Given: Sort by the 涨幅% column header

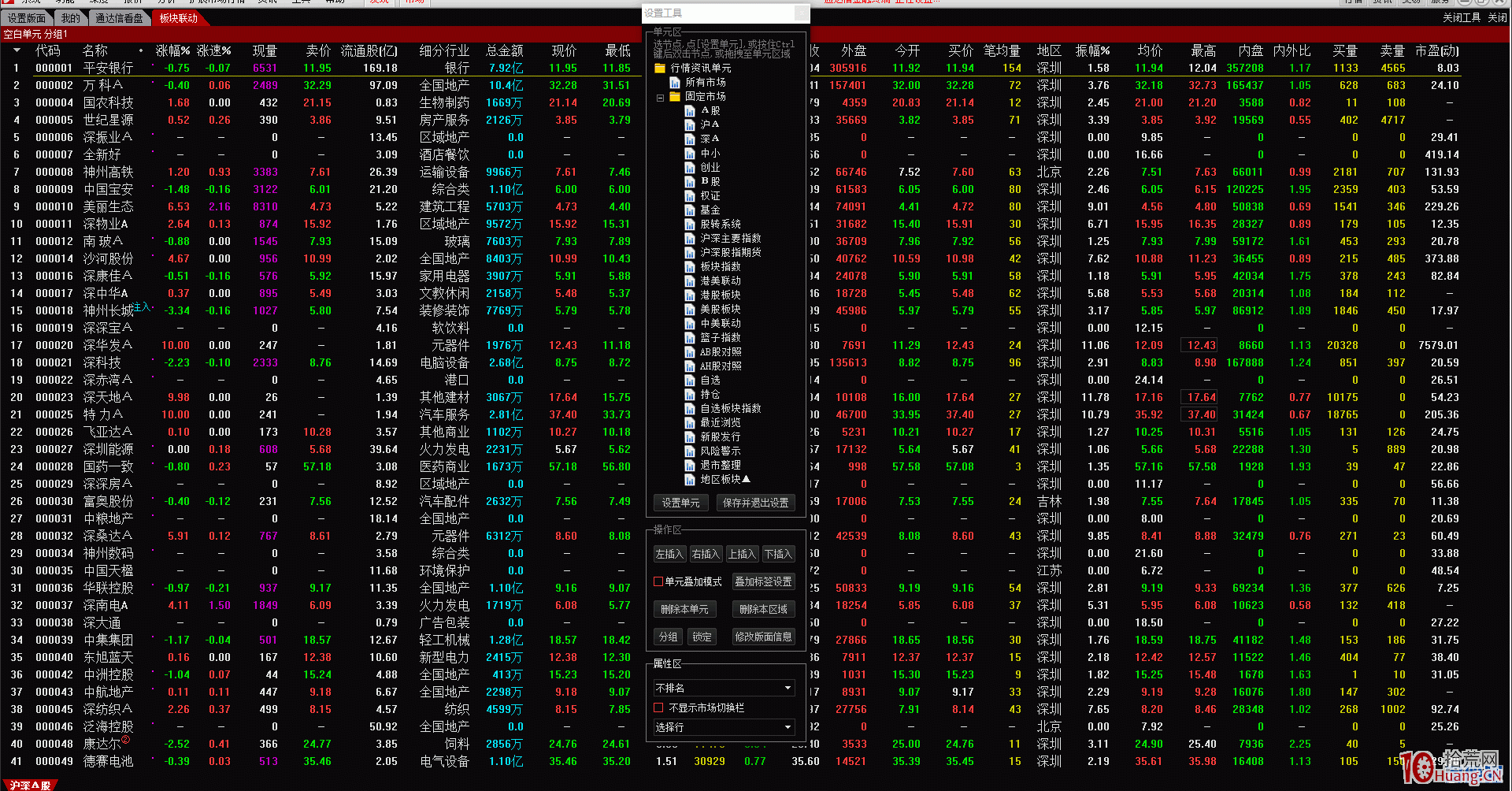Looking at the screenshot, I should coord(173,50).
